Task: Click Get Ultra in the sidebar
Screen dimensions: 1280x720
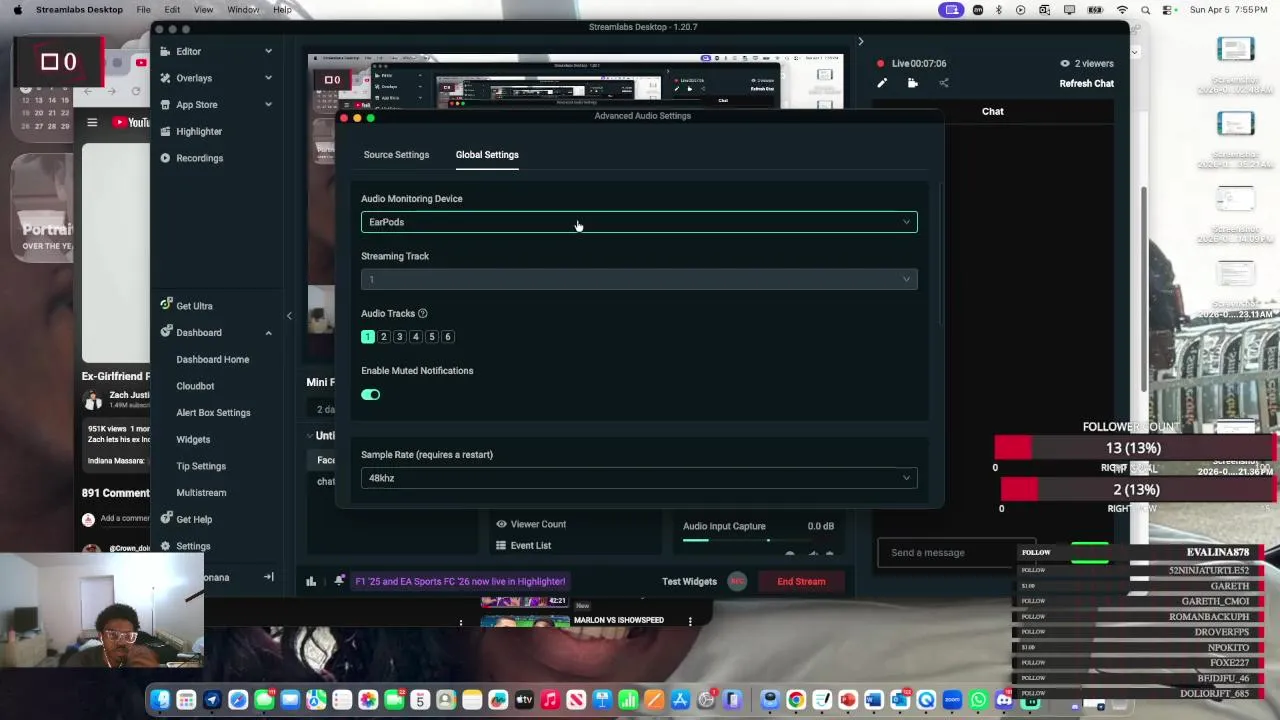Action: 194,306
